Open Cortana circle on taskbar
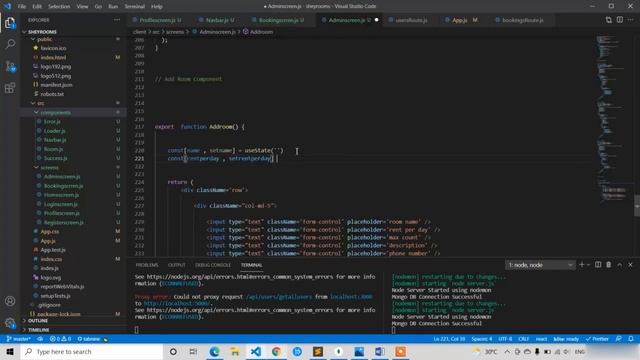 [x=173, y=351]
